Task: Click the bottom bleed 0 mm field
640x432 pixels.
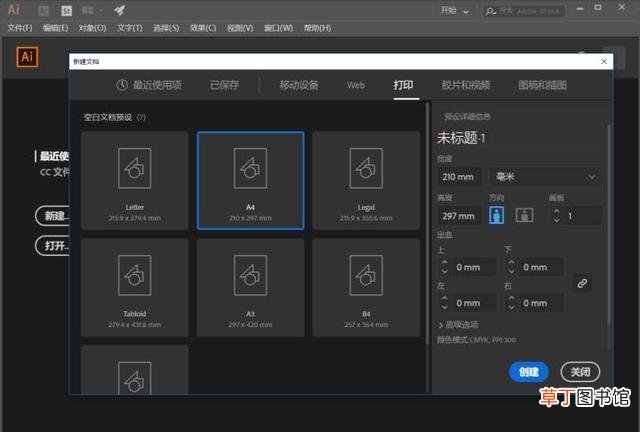Action: click(541, 267)
